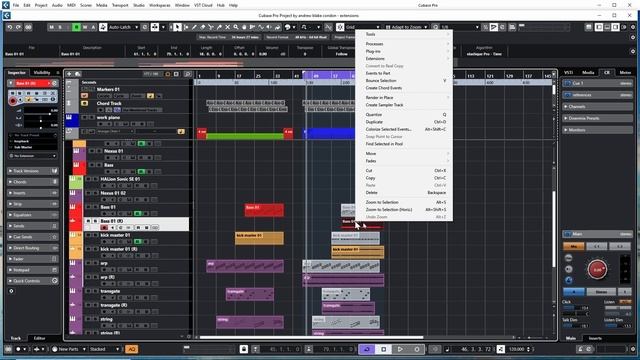Click the Record button in transport bar
The width and height of the screenshot is (640, 360).
pyautogui.click(x=417, y=349)
